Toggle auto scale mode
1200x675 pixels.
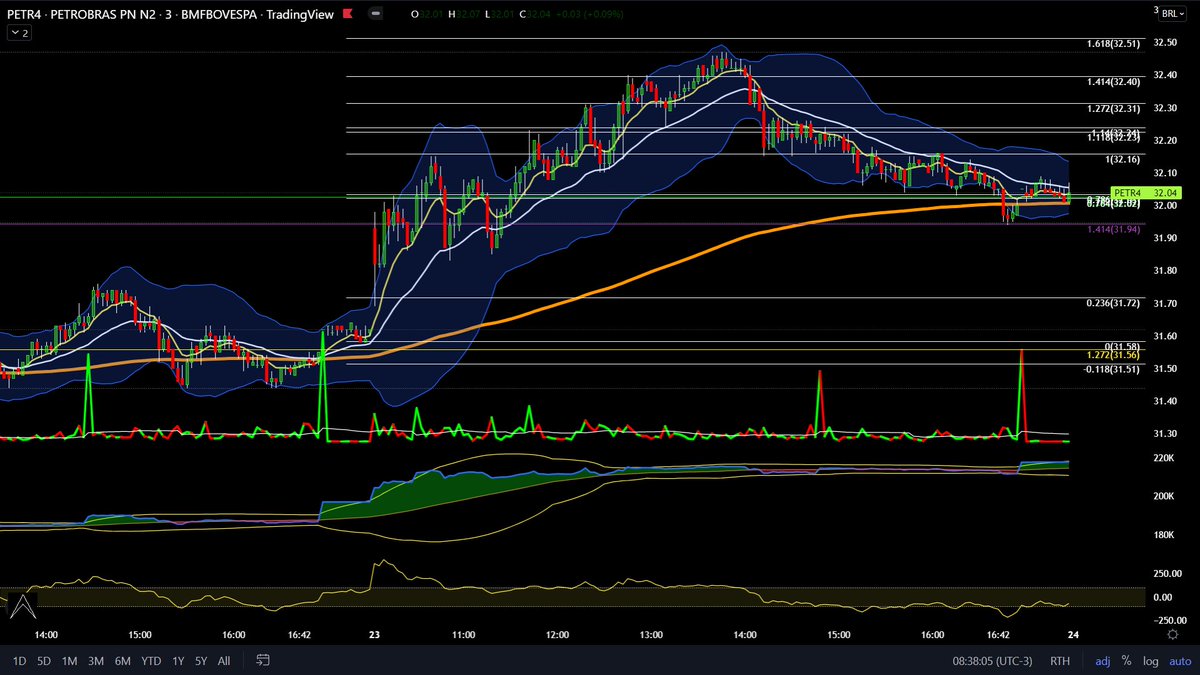[x=1178, y=660]
